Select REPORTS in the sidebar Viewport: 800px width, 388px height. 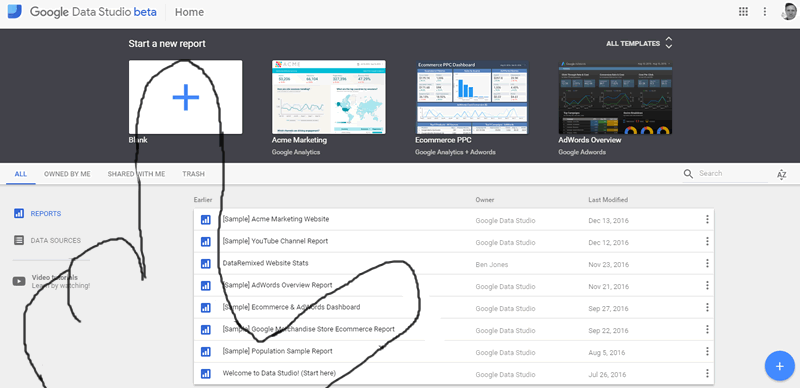pyautogui.click(x=46, y=213)
